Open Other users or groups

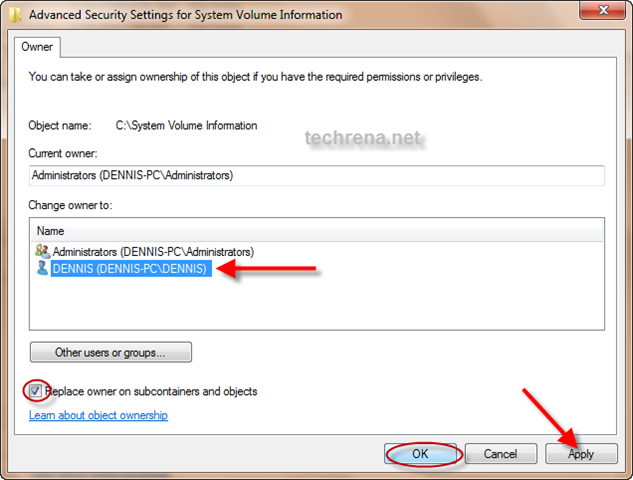click(110, 352)
